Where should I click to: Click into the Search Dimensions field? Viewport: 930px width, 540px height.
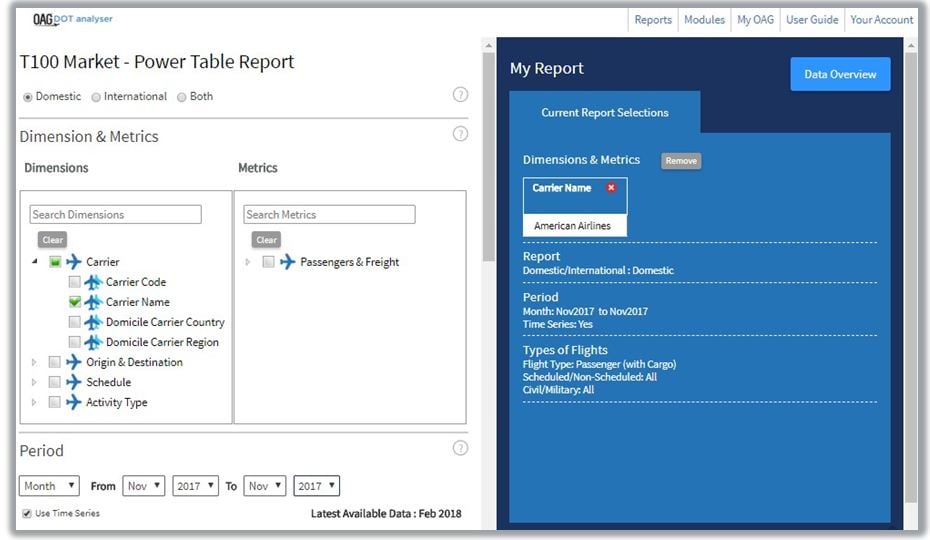point(115,214)
